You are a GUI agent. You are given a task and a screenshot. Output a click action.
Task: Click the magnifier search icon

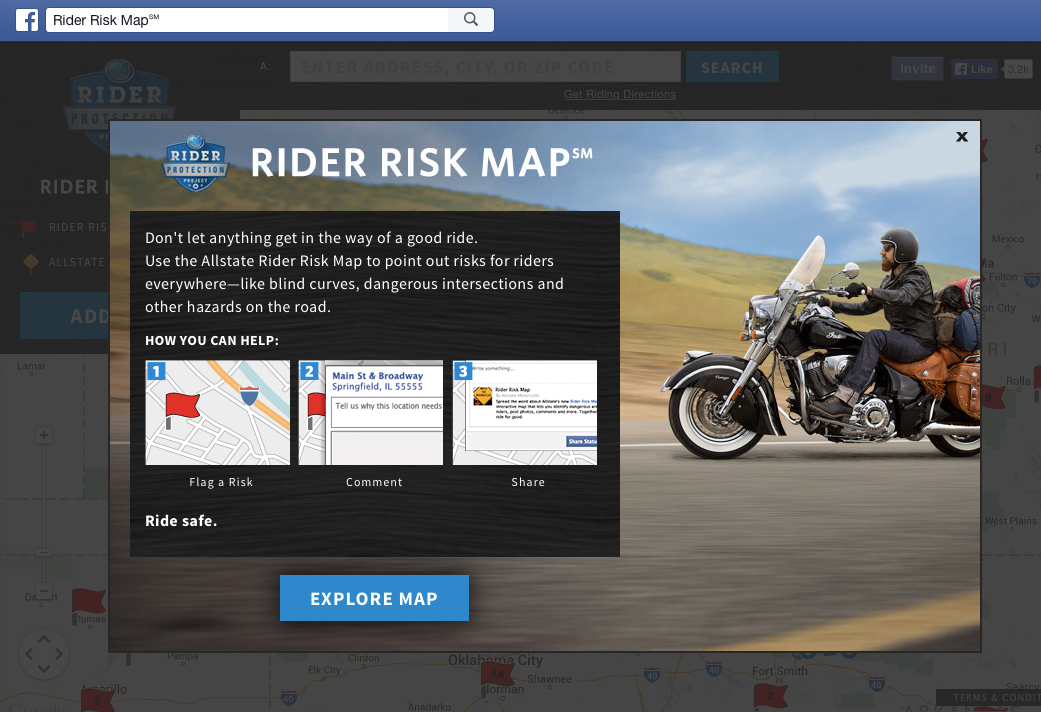471,19
